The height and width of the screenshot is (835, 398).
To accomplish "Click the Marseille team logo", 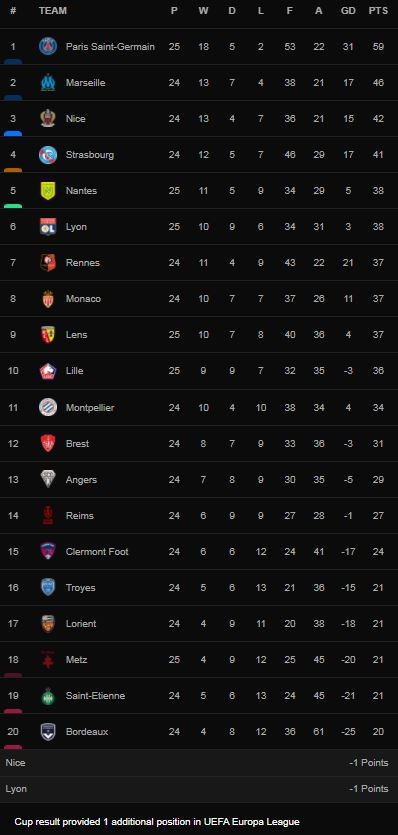I will tap(48, 83).
